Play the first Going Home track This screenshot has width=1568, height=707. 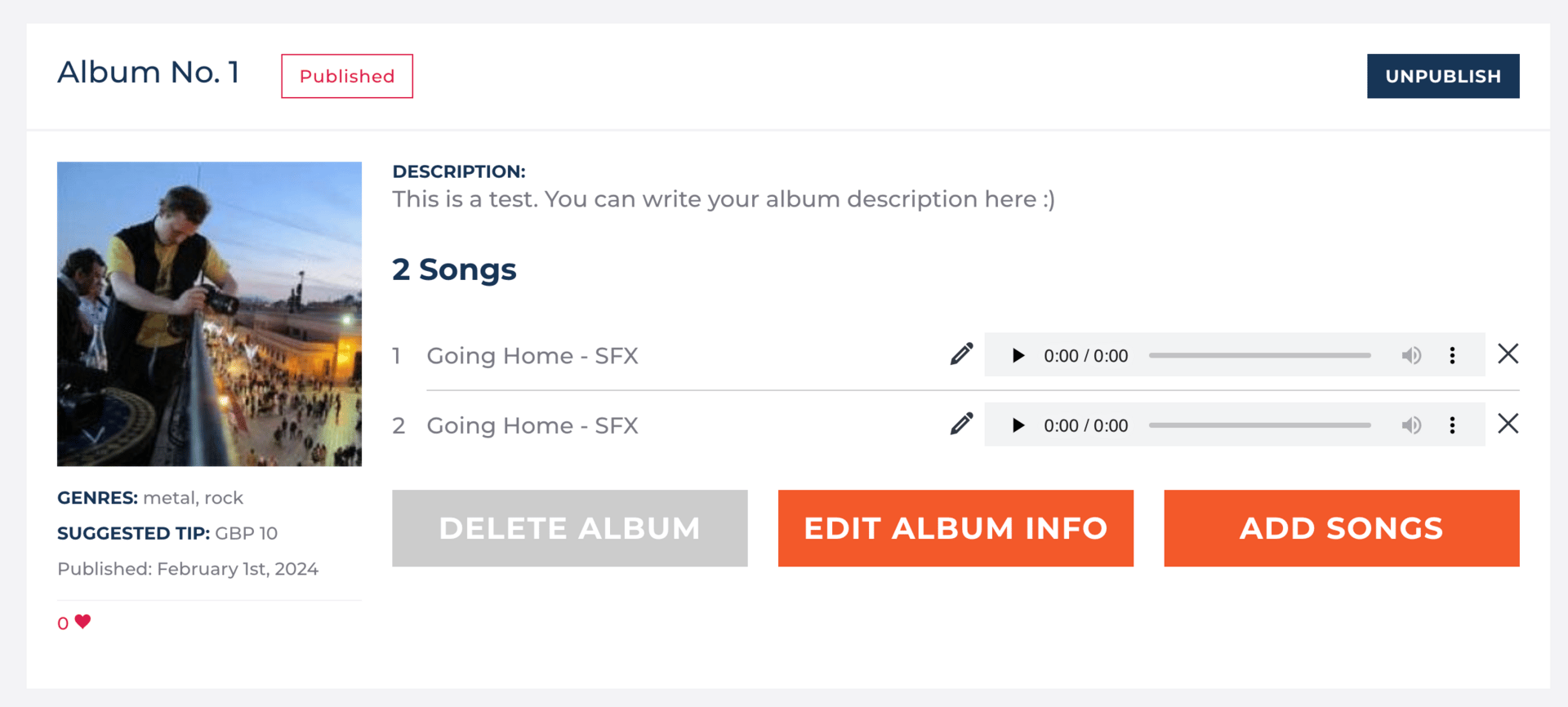1018,355
